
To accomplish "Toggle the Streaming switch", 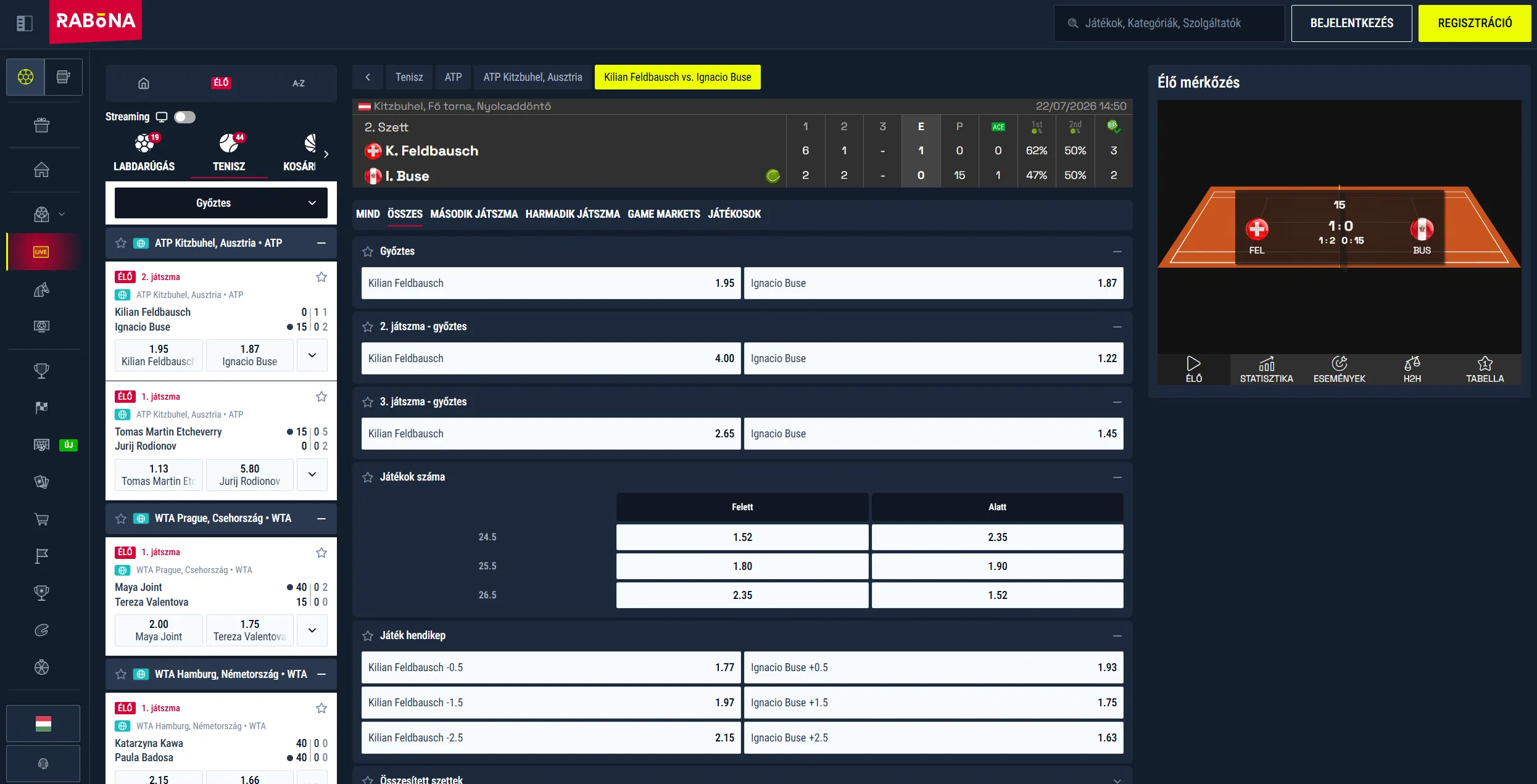I will [x=184, y=117].
